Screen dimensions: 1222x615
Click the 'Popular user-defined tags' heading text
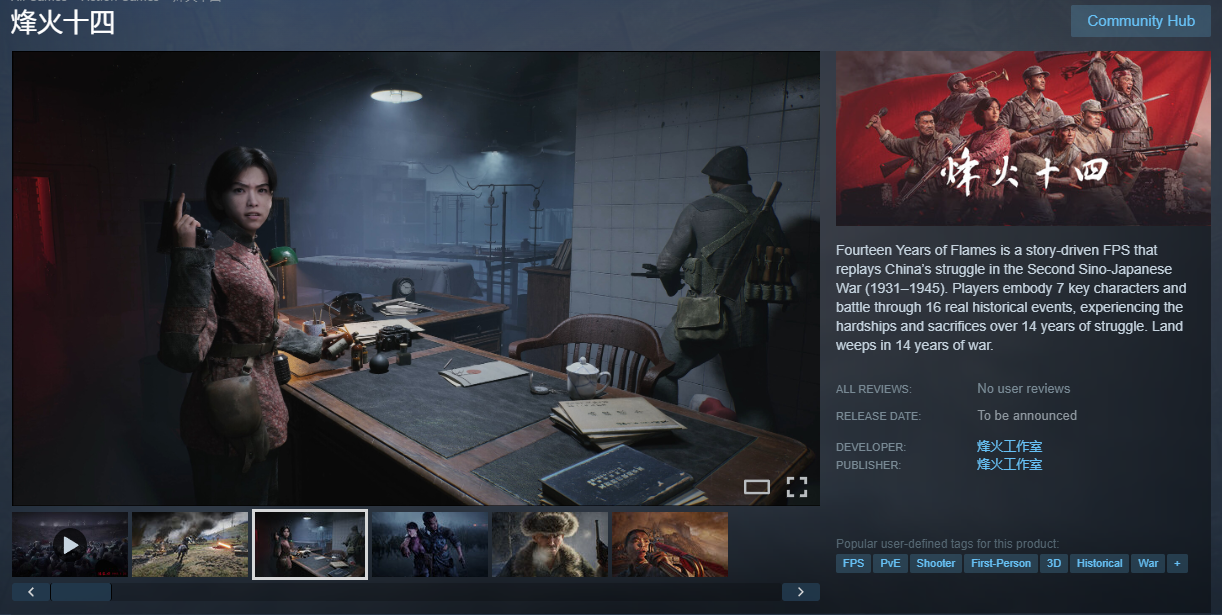point(947,544)
